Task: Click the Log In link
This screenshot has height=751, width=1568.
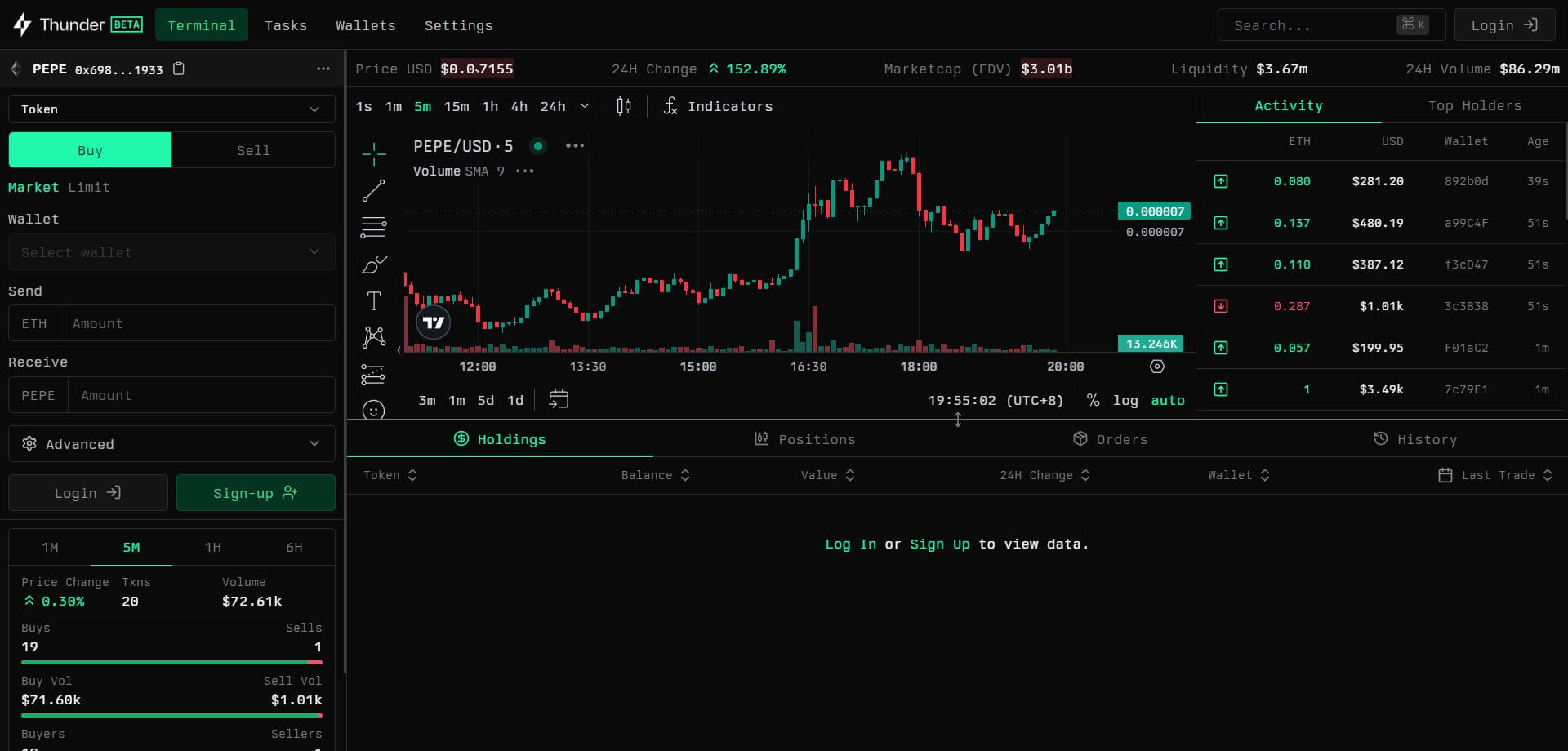Action: coord(850,544)
